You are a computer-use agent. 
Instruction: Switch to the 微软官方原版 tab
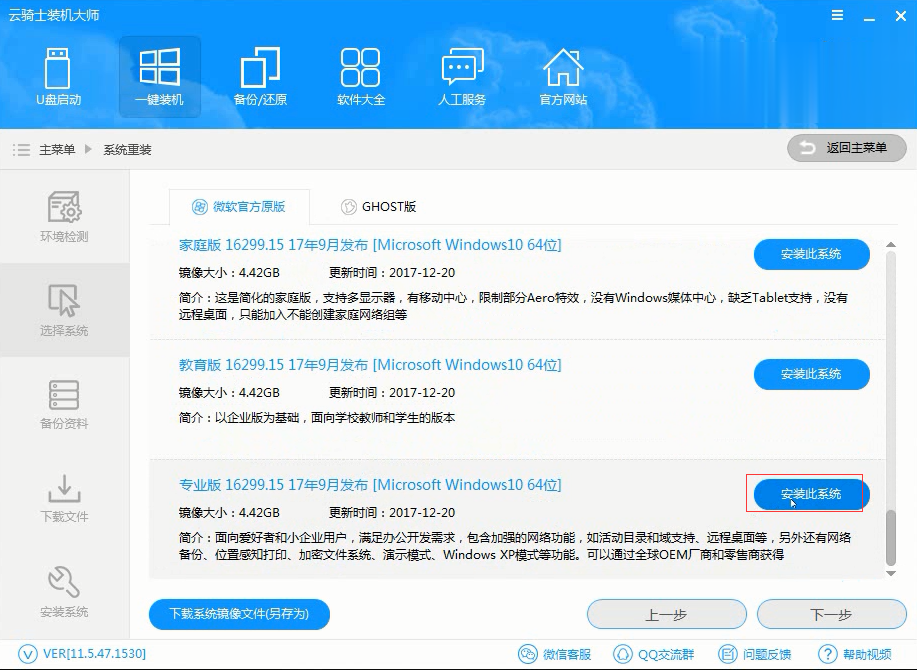[x=239, y=207]
